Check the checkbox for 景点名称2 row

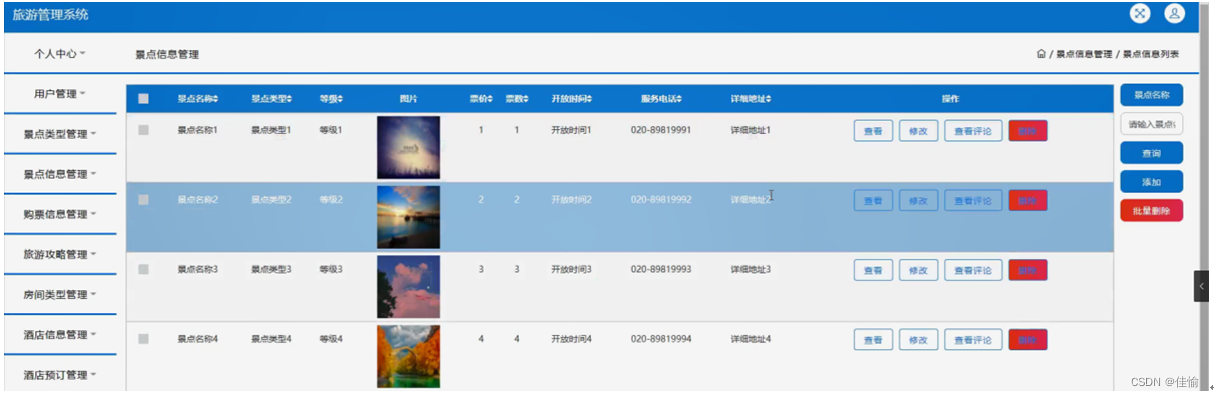pyautogui.click(x=143, y=200)
